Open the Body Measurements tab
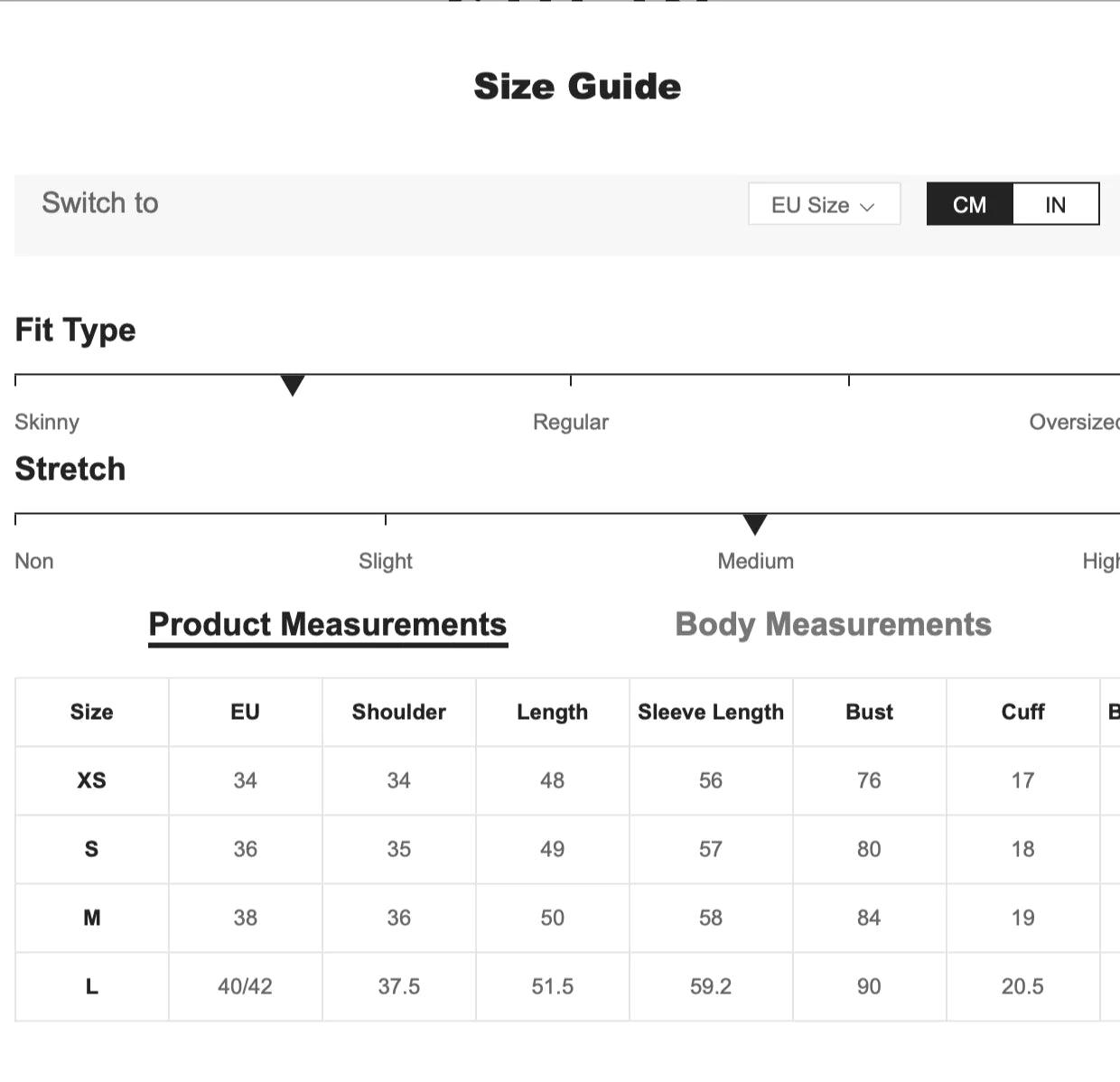The height and width of the screenshot is (1082, 1120). pyautogui.click(x=833, y=625)
